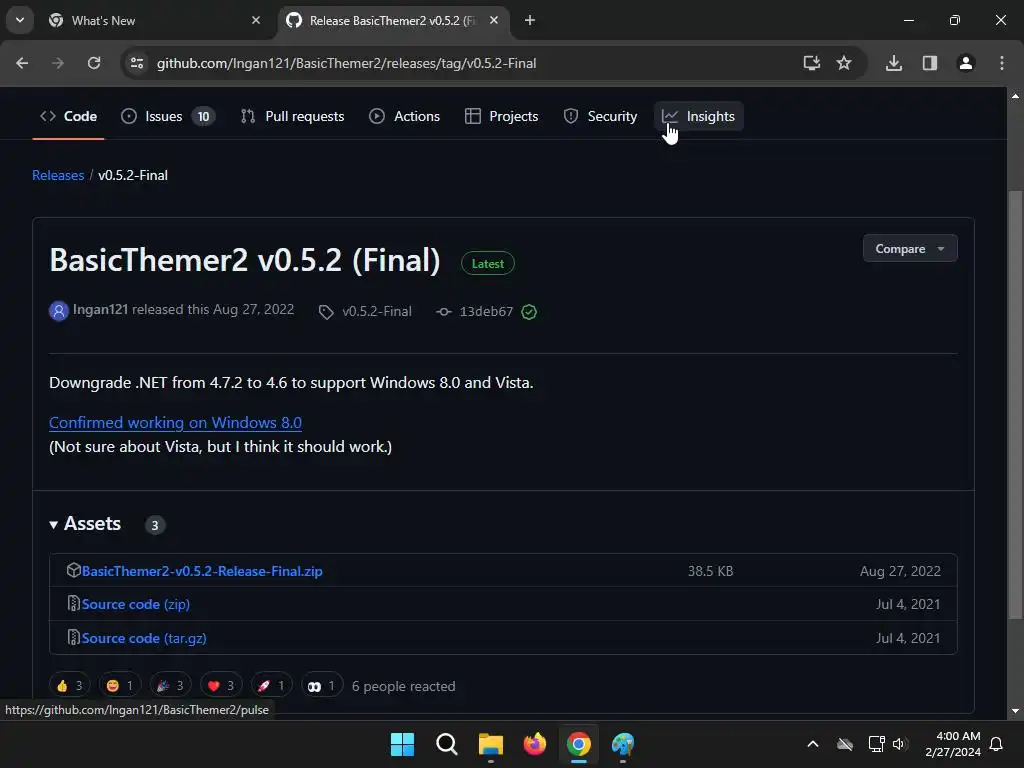Image resolution: width=1024 pixels, height=768 pixels.
Task: Open the Windows Start menu
Action: pos(402,744)
